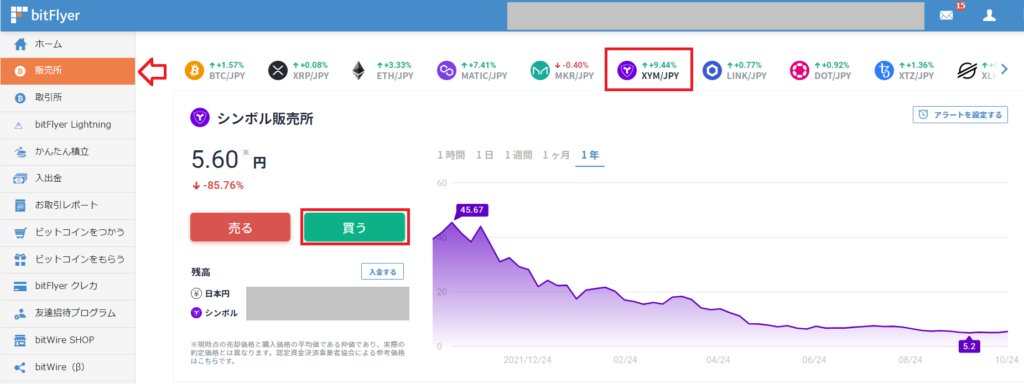Select the partially visible XLM coin icon

tap(967, 70)
